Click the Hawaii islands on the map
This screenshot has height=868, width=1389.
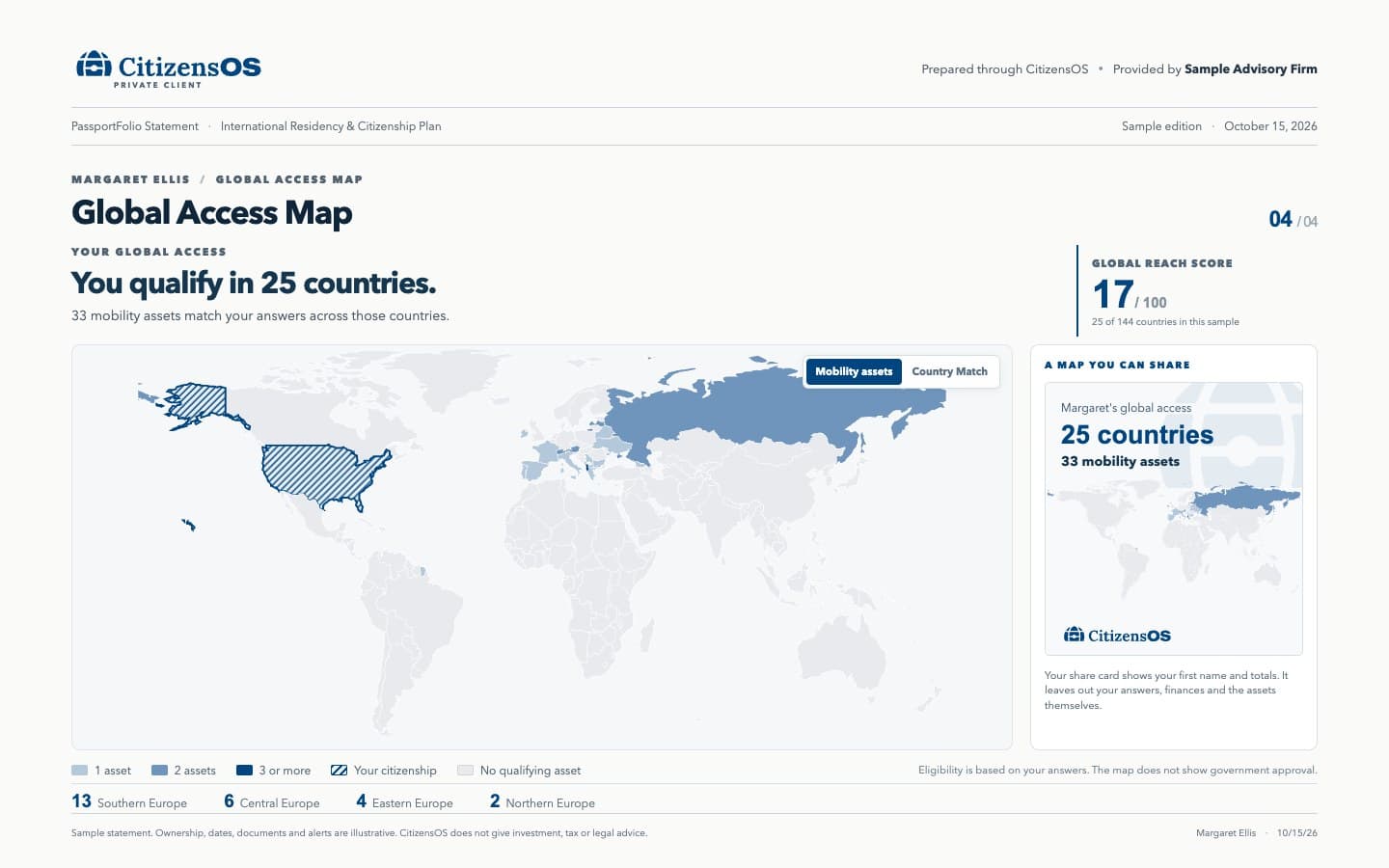click(188, 524)
